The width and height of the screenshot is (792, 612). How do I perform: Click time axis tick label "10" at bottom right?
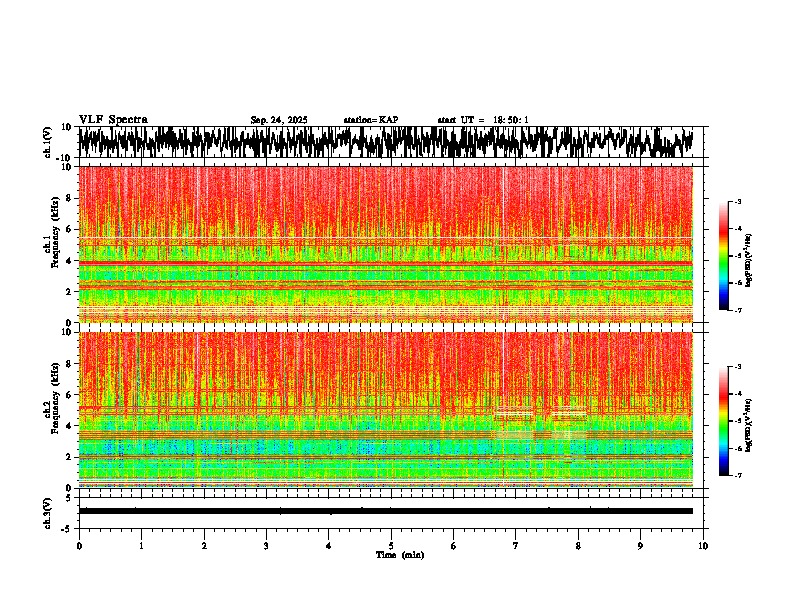tap(703, 546)
